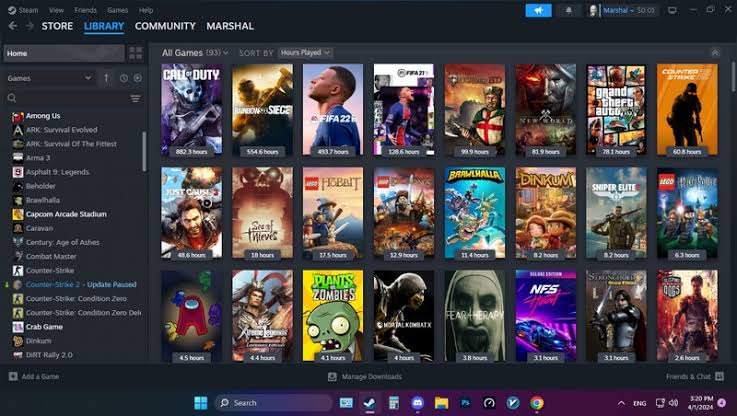
Task: Click the ready-to-play filter icon
Action: pyautogui.click(x=137, y=78)
